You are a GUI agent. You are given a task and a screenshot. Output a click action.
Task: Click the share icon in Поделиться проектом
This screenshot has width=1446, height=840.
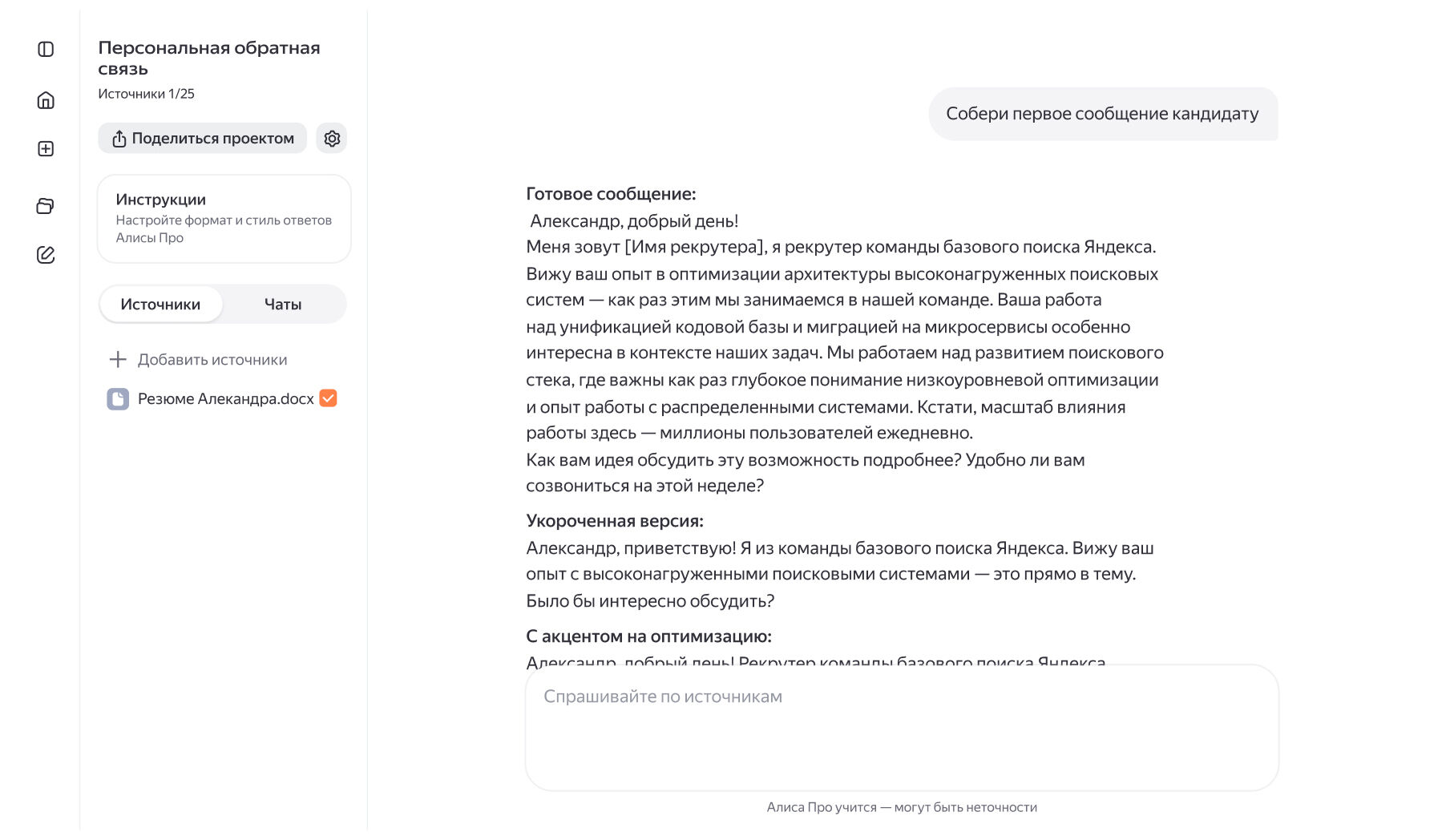pos(119,139)
